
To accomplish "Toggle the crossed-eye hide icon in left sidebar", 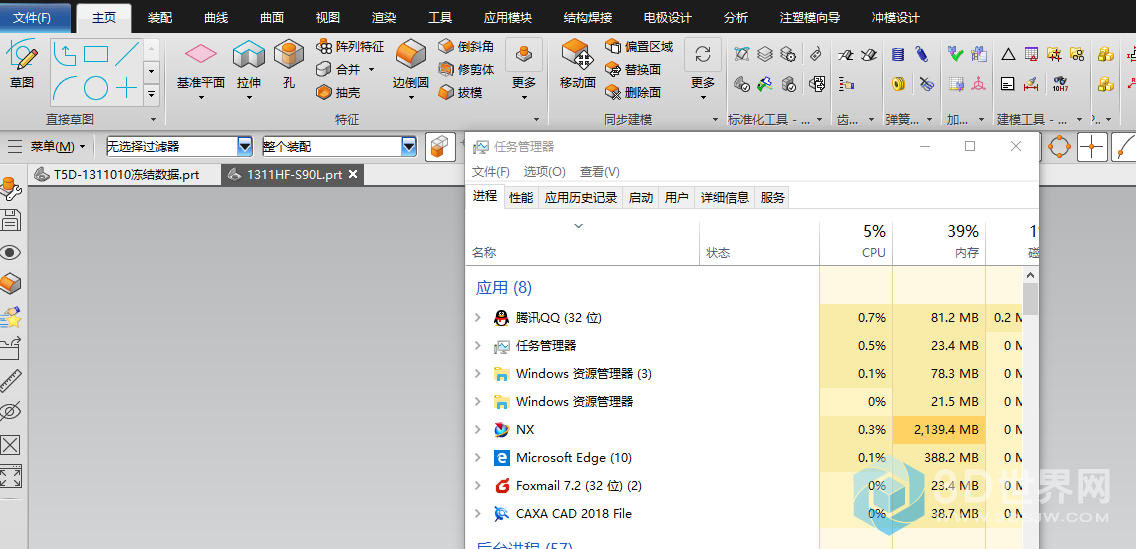I will [11, 411].
